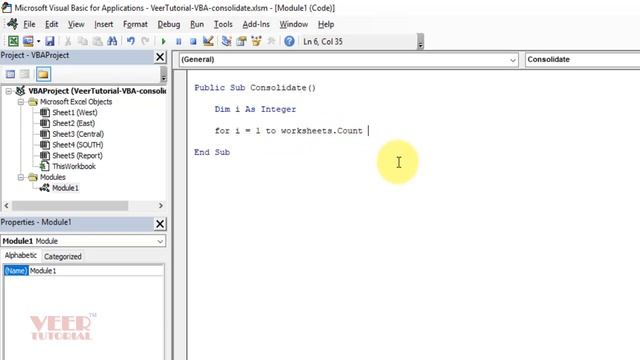The width and height of the screenshot is (640, 360).
Task: Click the Module1 name property value field
Action: click(x=96, y=271)
